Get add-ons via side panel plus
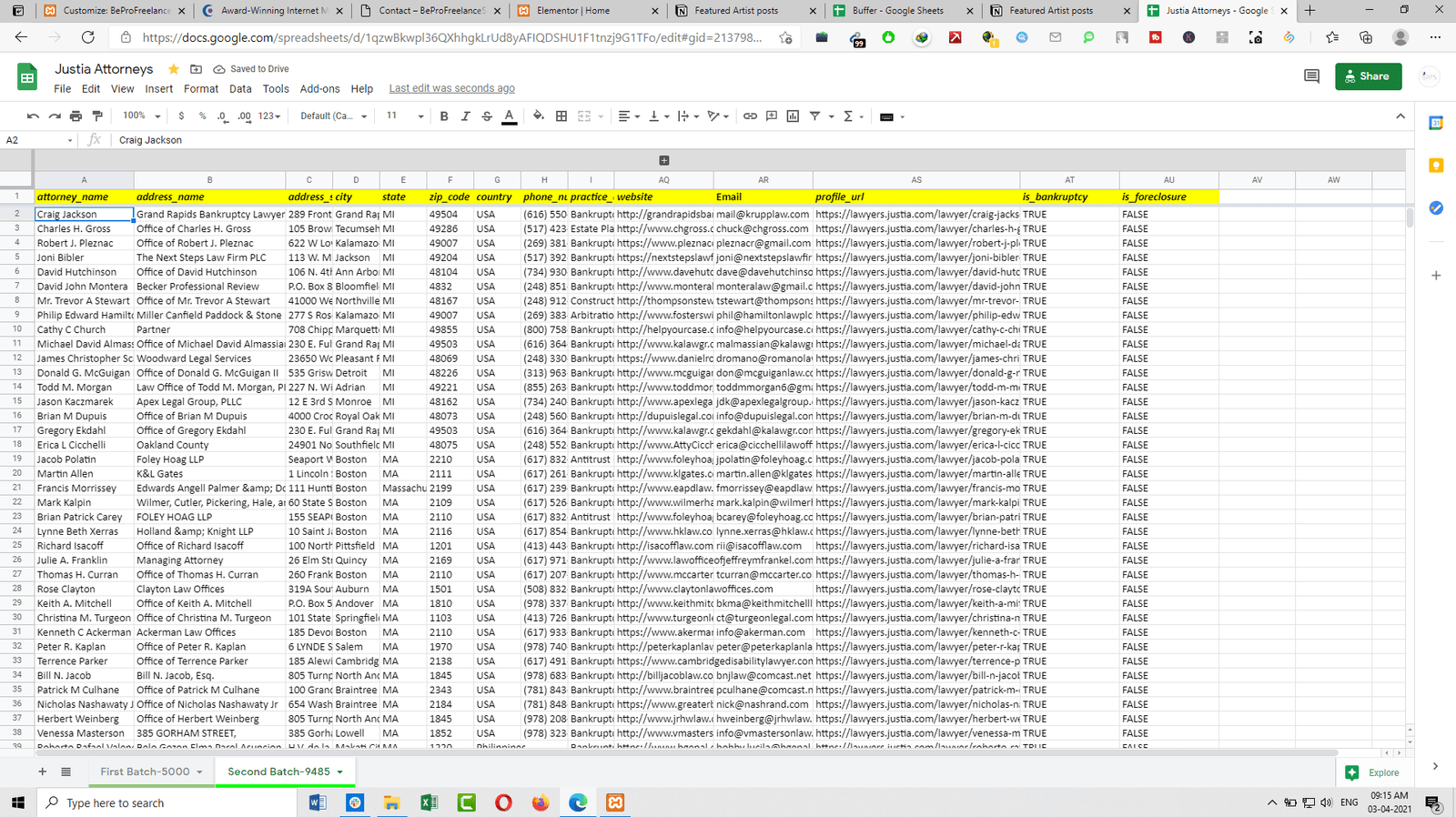 (x=1436, y=275)
